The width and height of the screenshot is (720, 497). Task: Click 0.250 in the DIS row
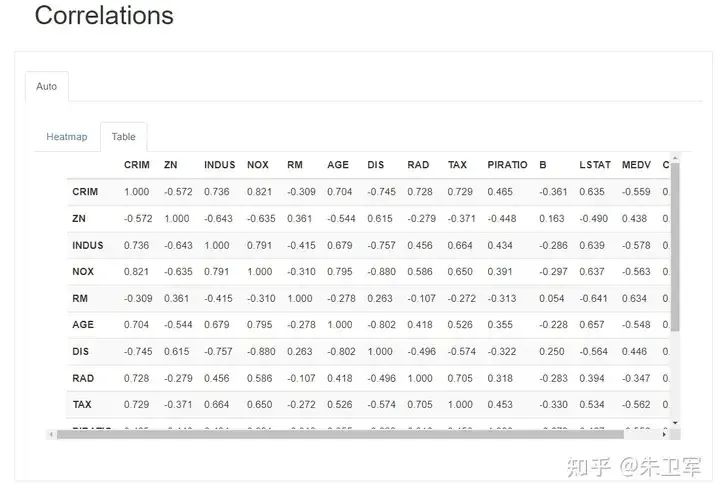point(551,351)
